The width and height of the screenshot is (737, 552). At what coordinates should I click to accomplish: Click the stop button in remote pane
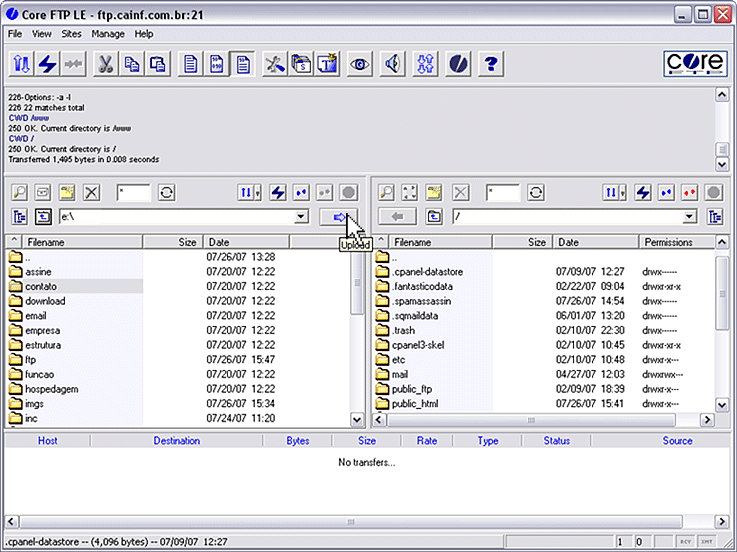(x=714, y=192)
